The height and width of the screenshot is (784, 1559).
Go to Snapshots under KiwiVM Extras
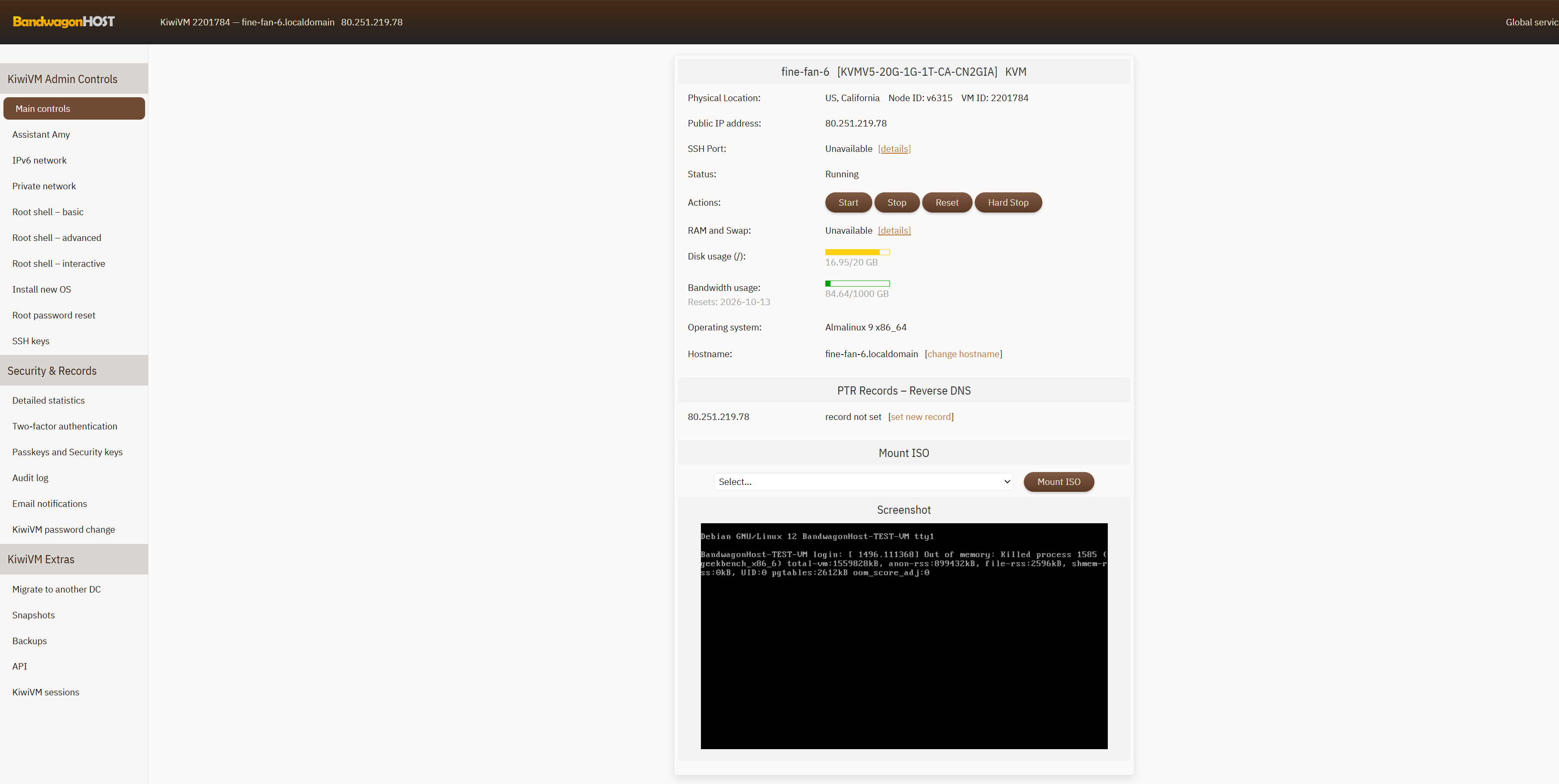pyautogui.click(x=33, y=614)
